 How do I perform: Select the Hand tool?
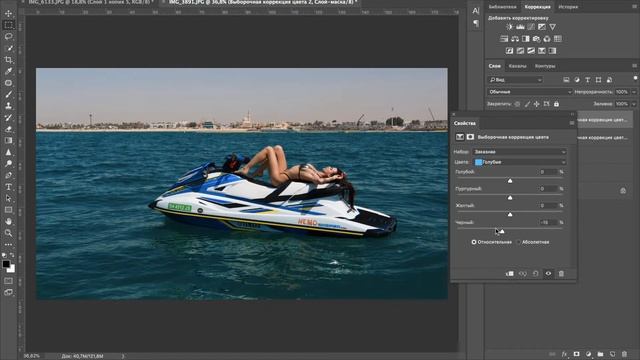[x=8, y=221]
